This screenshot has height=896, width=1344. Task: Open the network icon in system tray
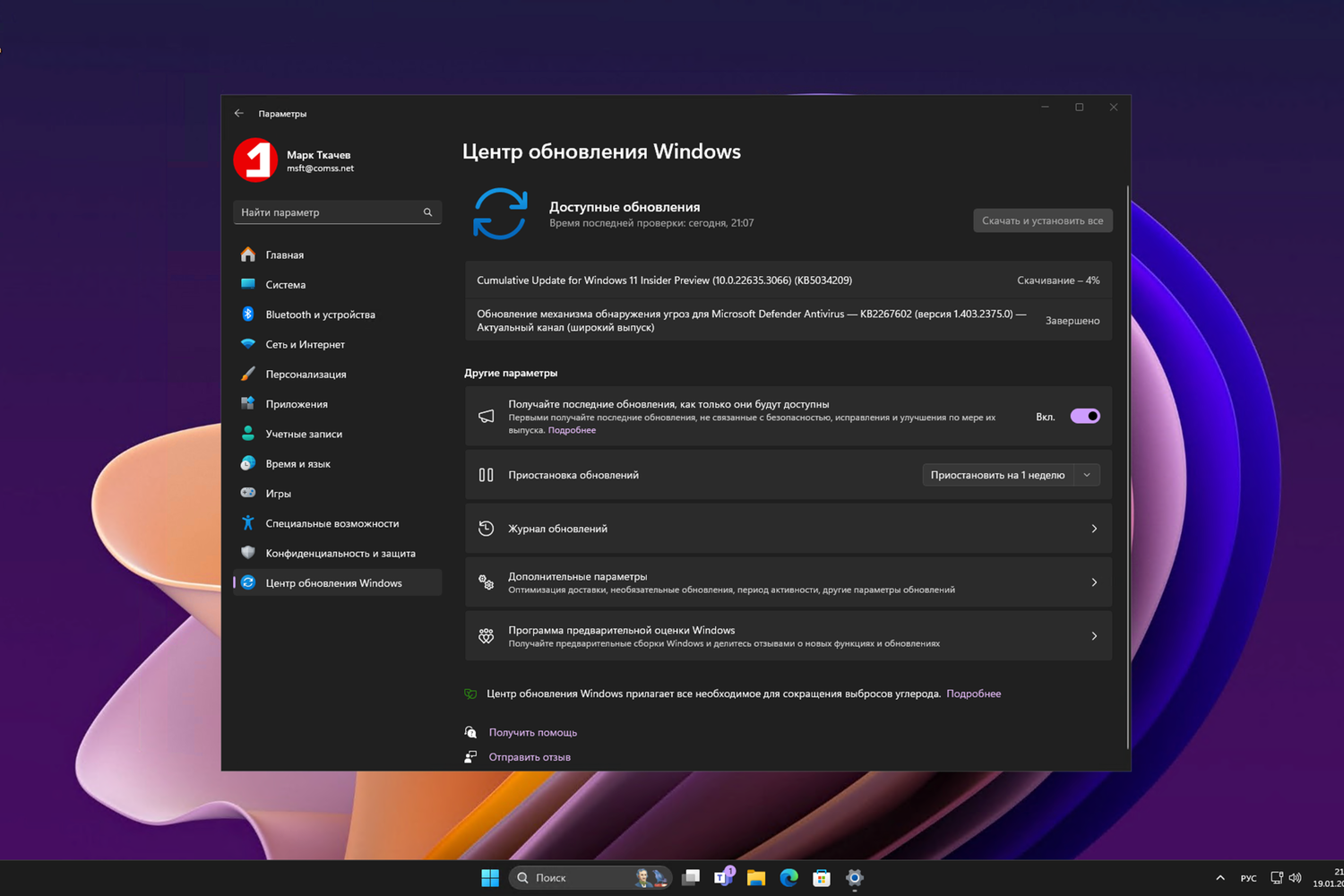(x=1277, y=878)
